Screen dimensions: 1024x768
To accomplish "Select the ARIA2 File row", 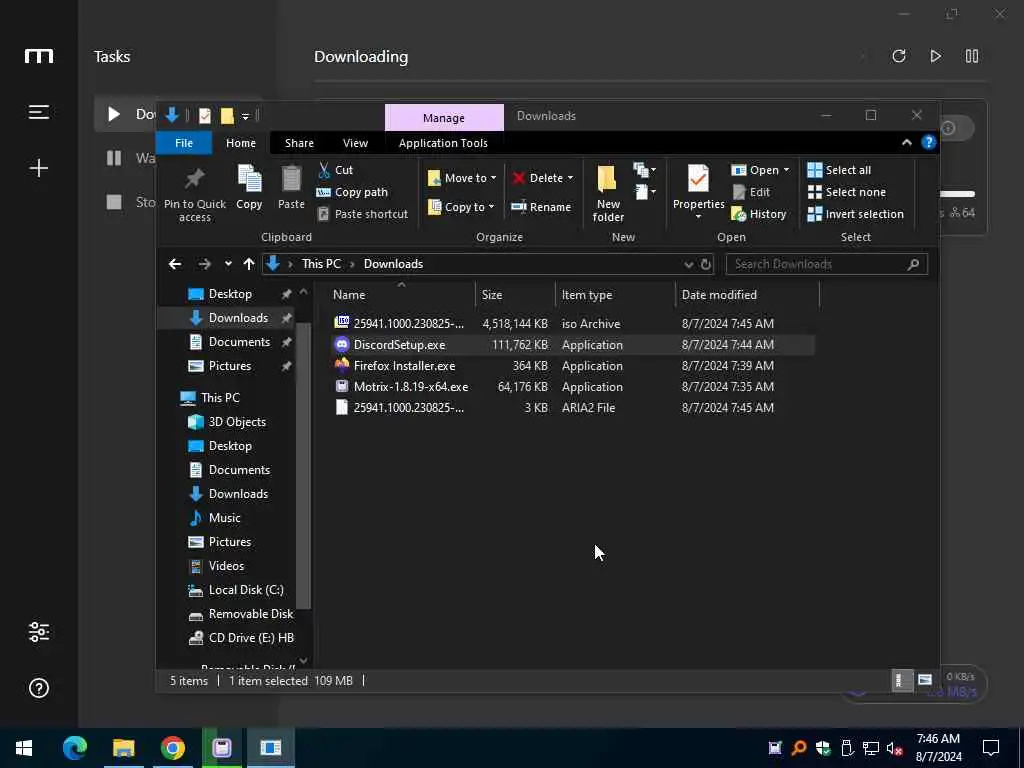I will point(571,408).
